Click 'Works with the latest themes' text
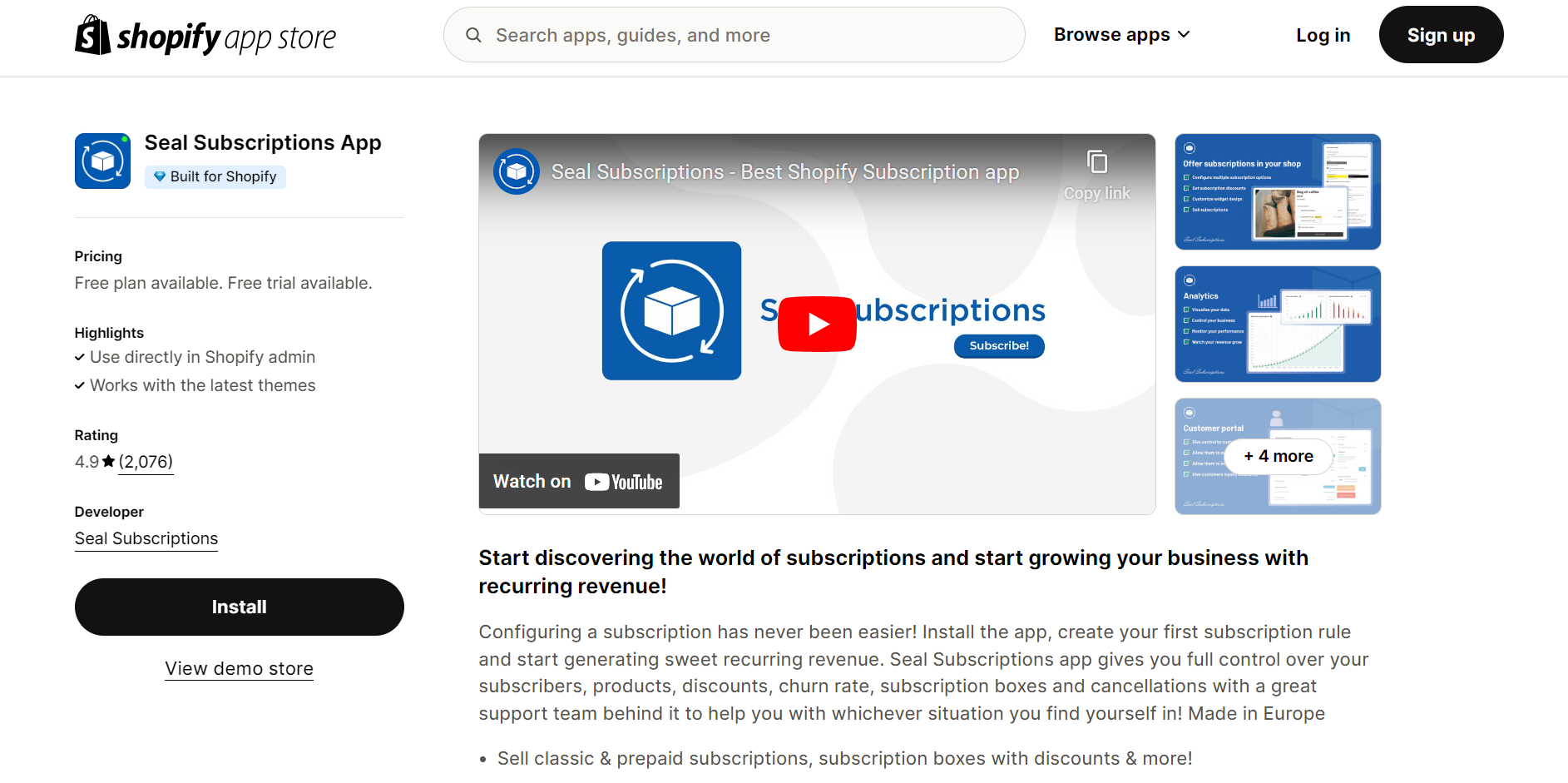1568x783 pixels. (x=203, y=385)
